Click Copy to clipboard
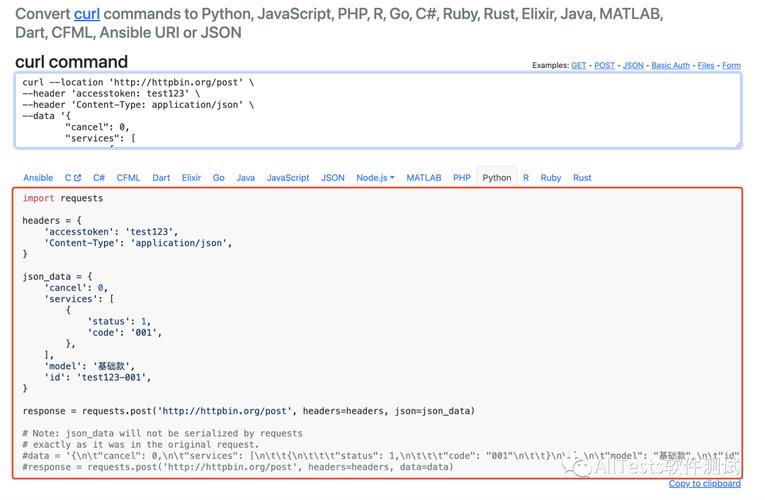Image resolution: width=765 pixels, height=500 pixels. [705, 484]
